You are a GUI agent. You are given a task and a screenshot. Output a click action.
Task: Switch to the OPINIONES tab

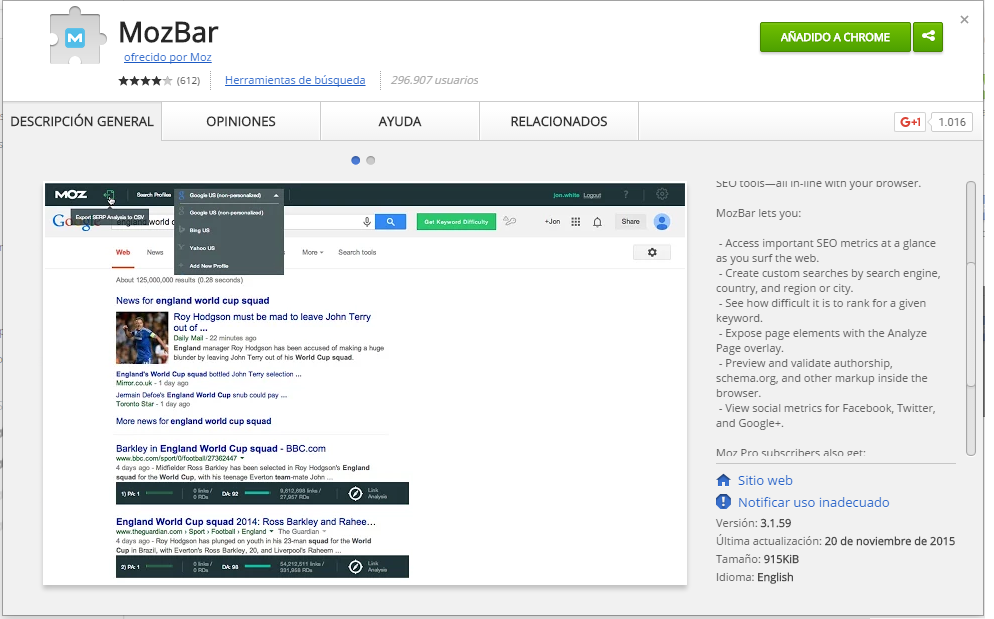pyautogui.click(x=241, y=121)
